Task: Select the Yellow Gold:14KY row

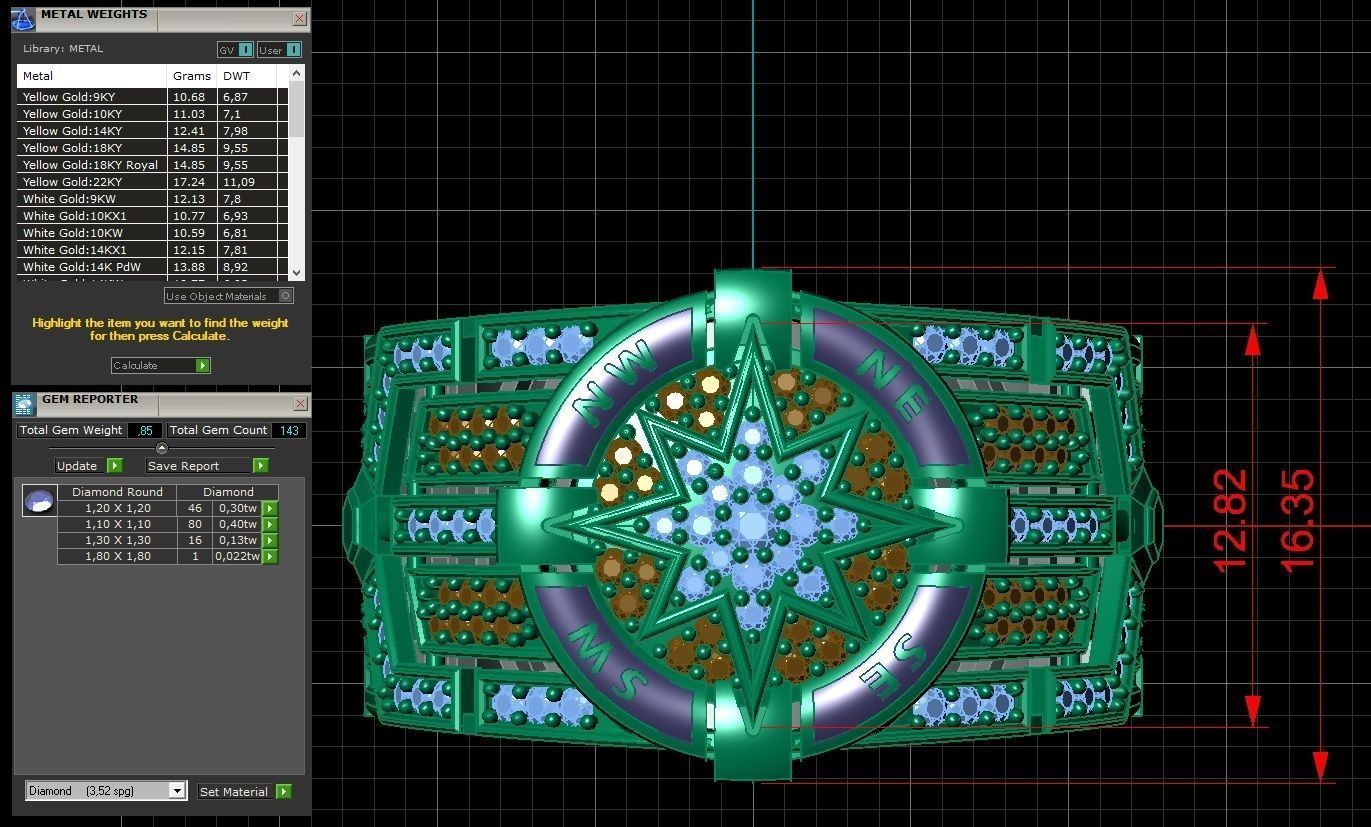Action: tap(153, 131)
